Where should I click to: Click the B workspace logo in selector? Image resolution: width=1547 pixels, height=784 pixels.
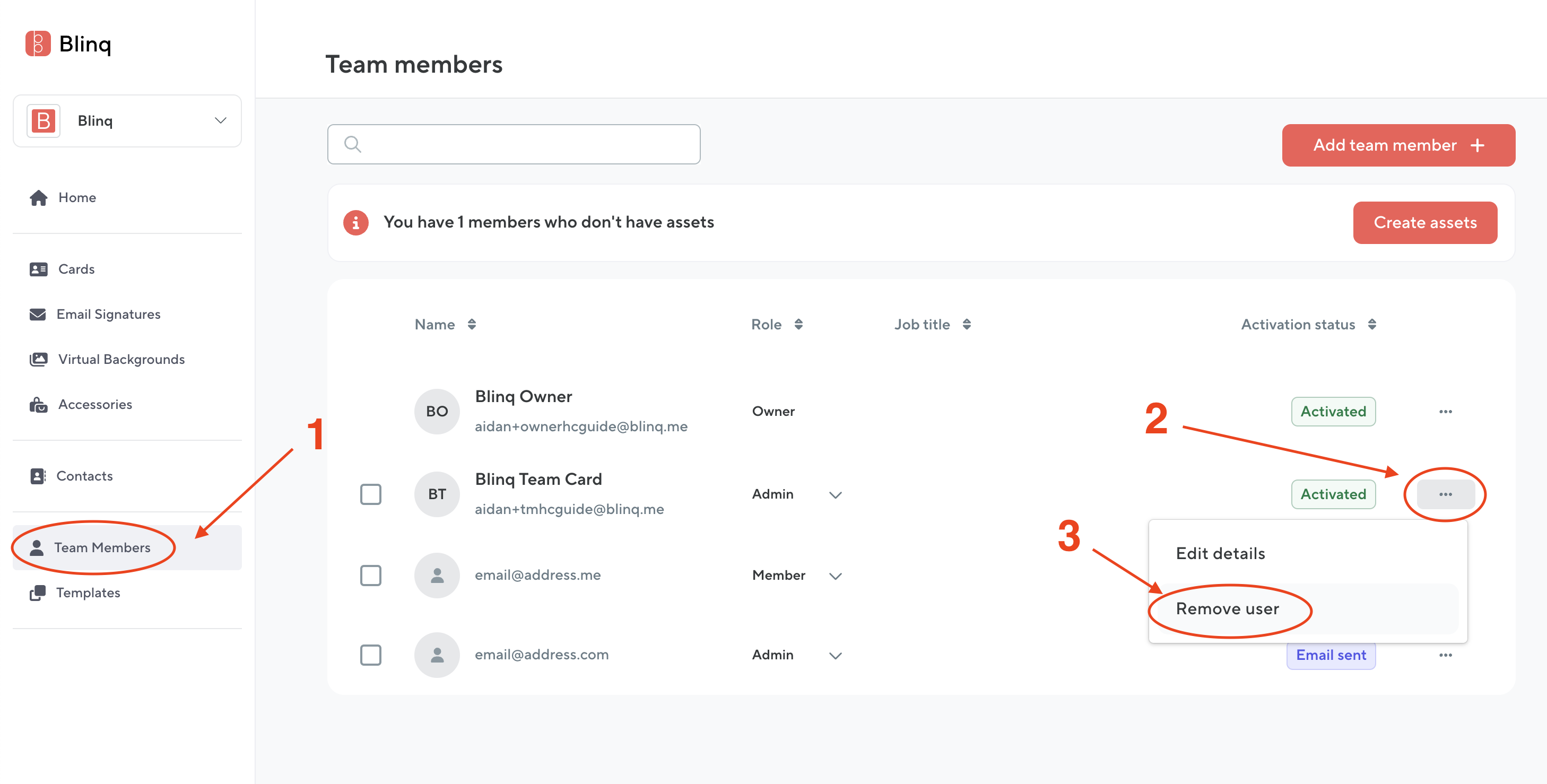(x=44, y=121)
